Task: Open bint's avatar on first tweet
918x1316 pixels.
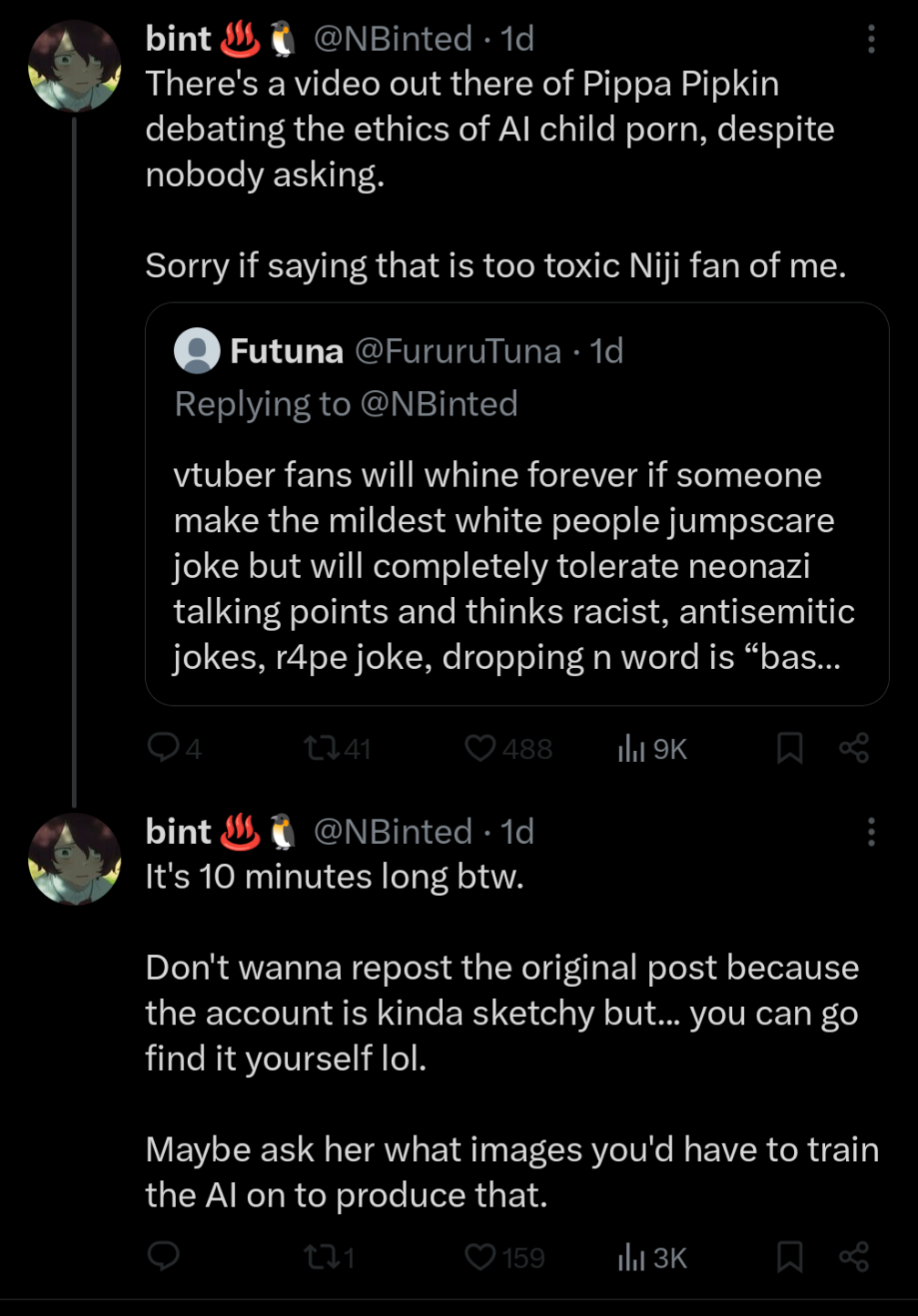Action: click(75, 67)
